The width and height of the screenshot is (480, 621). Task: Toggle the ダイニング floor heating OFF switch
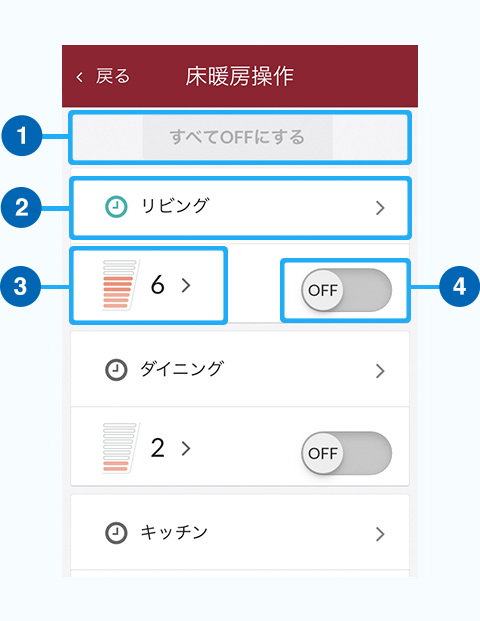pos(347,453)
